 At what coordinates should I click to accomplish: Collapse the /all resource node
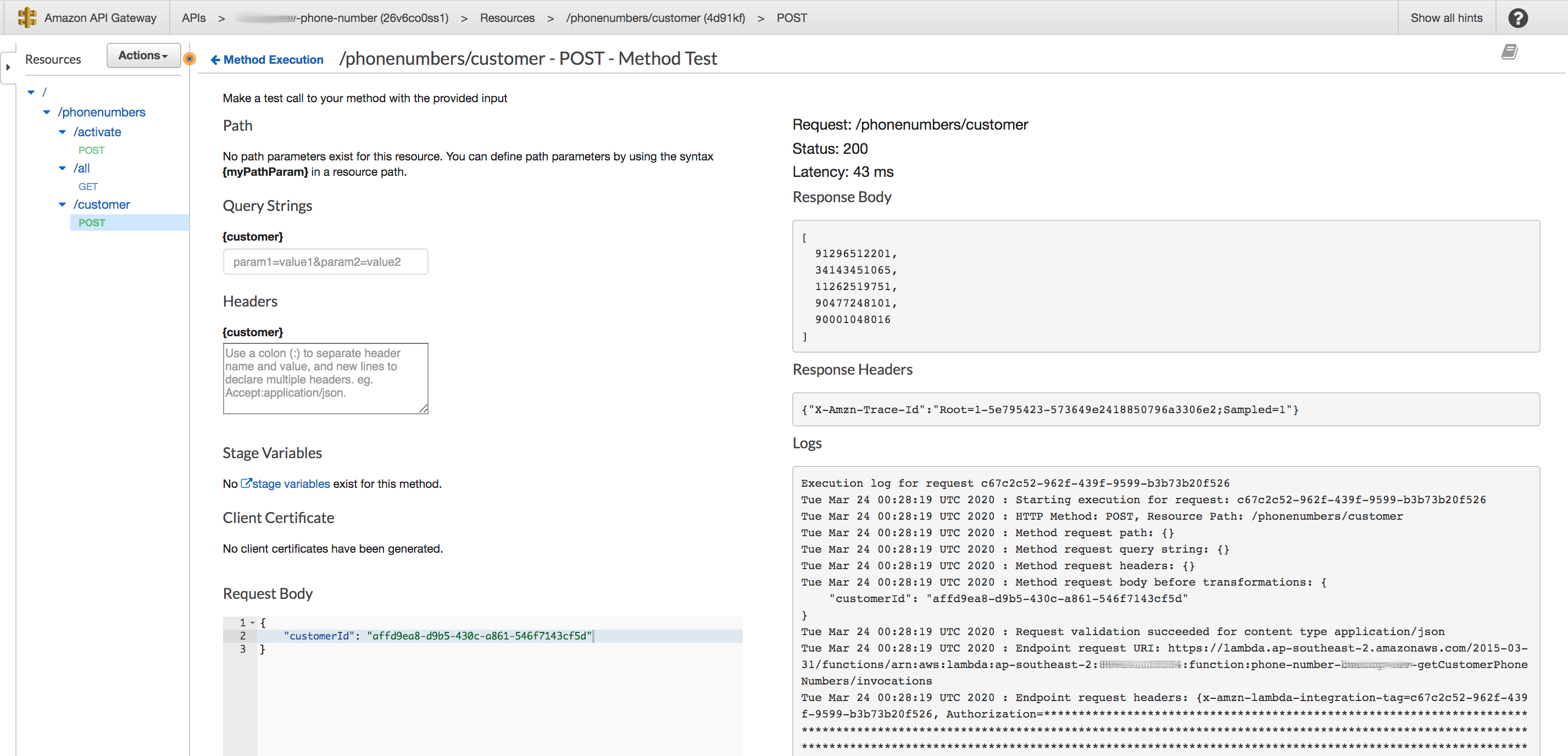click(x=62, y=168)
